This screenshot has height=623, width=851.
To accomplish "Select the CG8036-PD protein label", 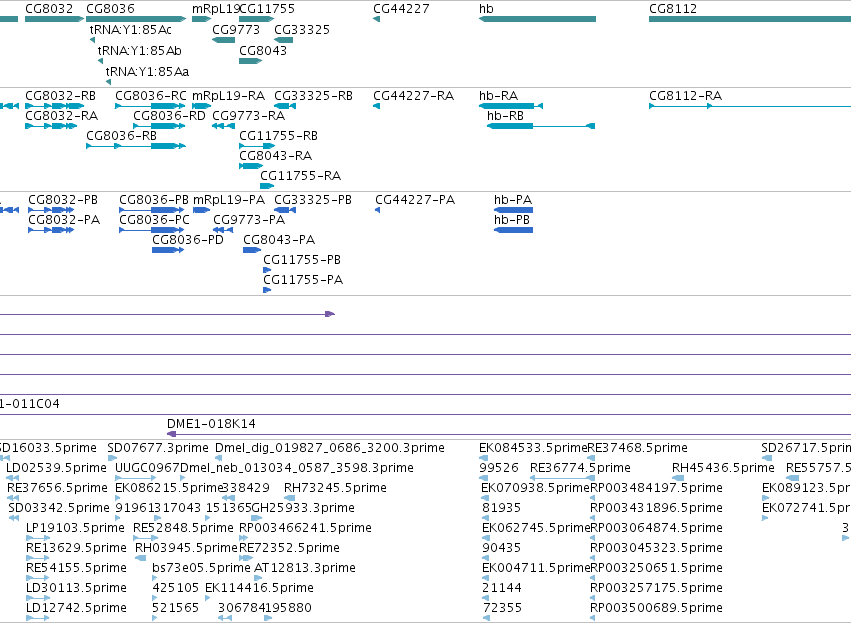I will (188, 240).
